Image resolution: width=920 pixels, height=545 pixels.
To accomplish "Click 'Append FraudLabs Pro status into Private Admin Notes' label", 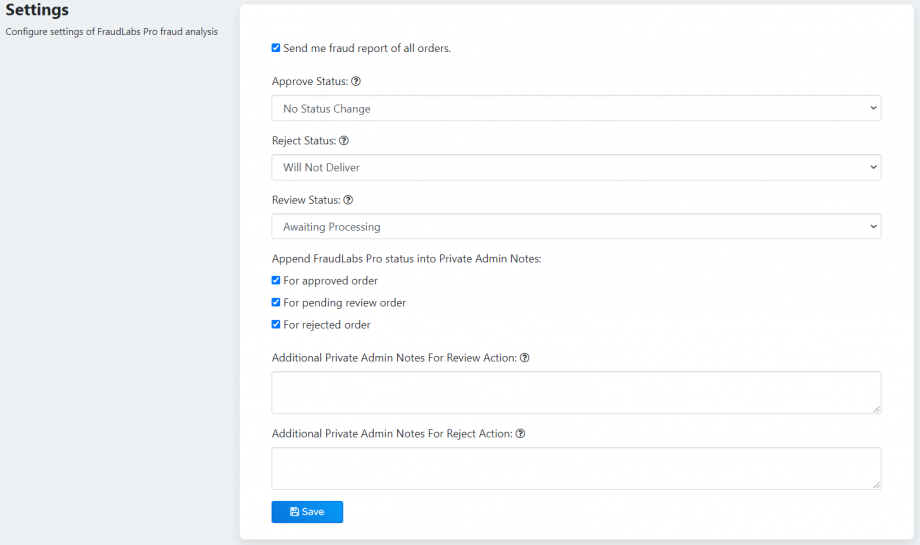I will tap(406, 259).
